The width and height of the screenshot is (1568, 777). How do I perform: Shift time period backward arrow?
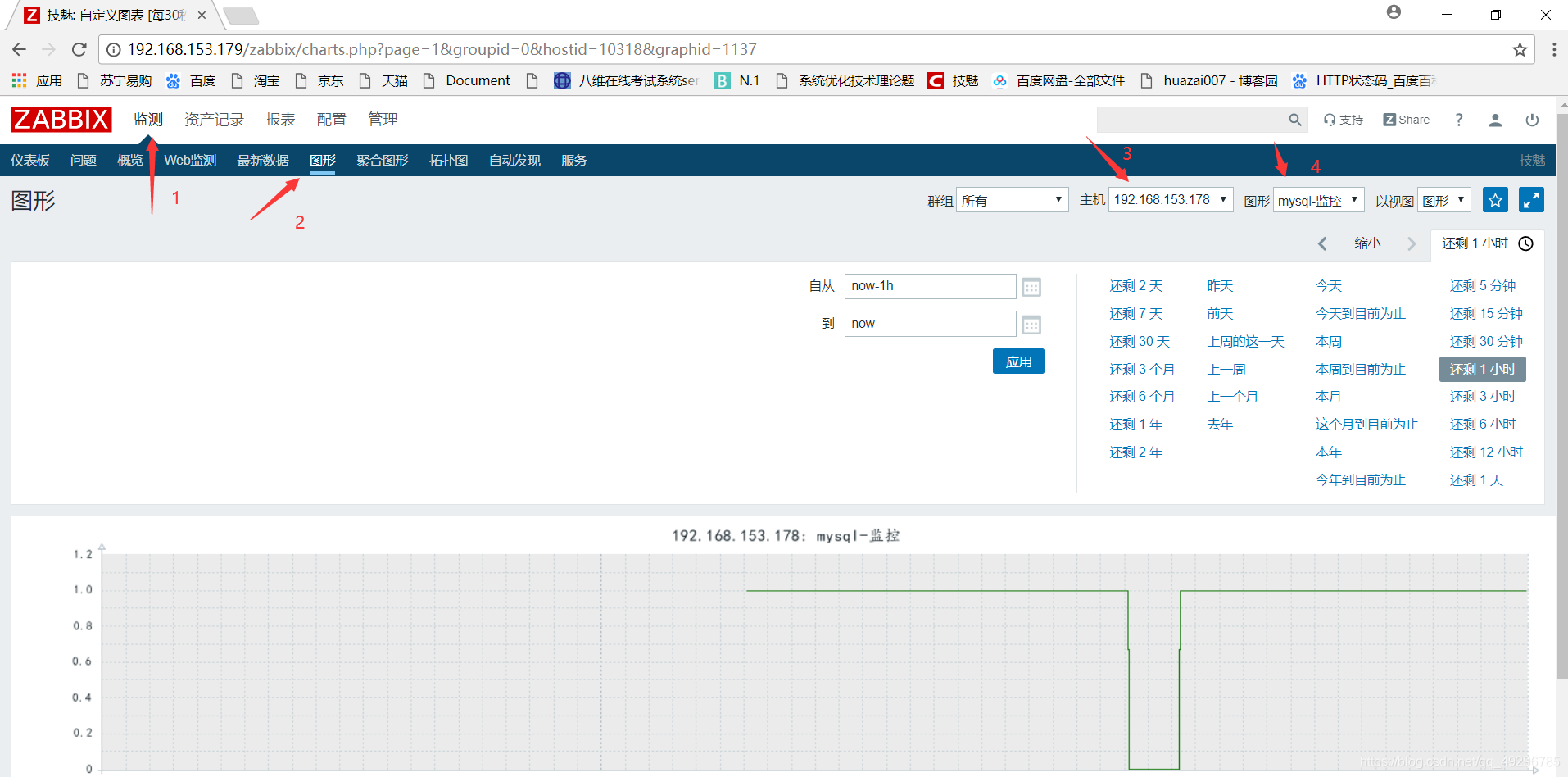click(1322, 243)
